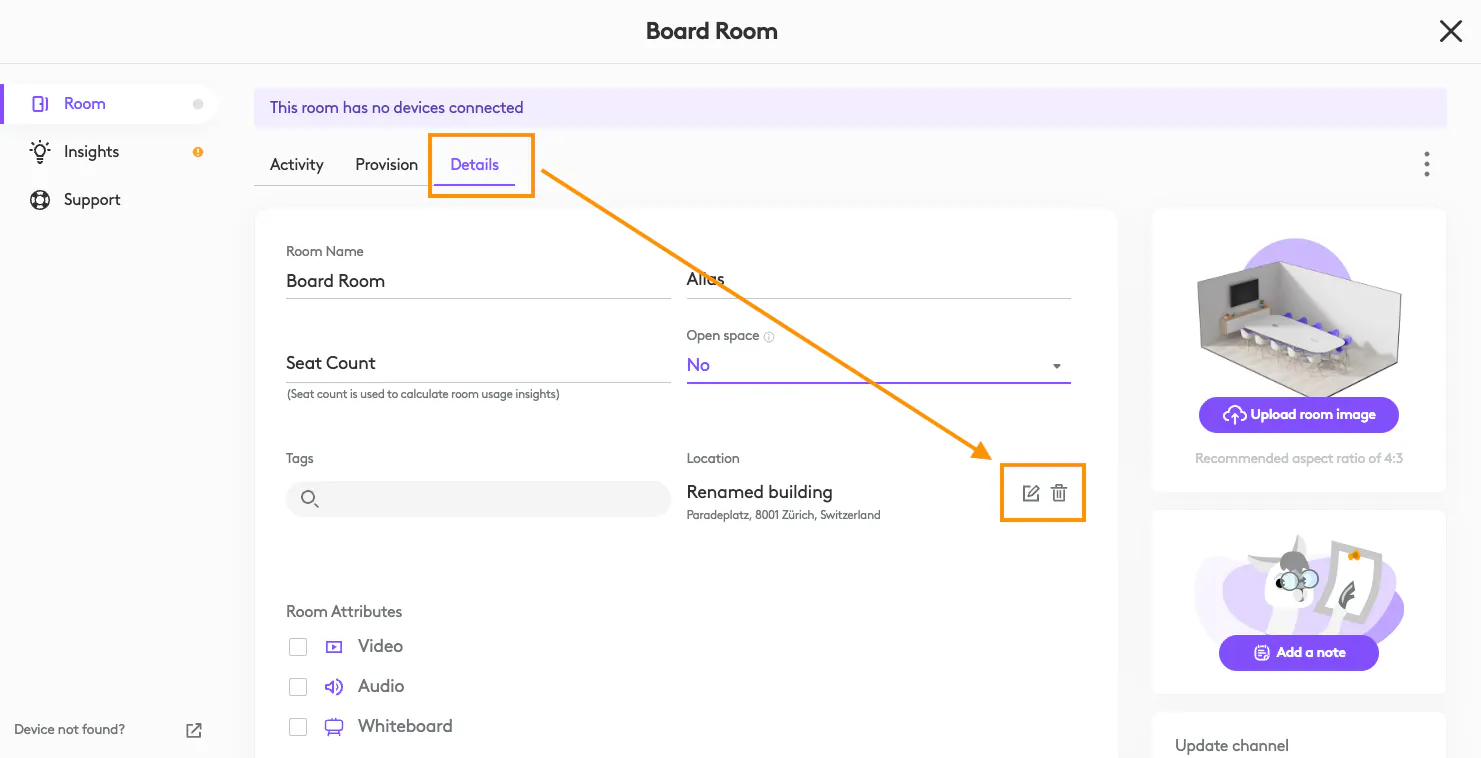
Task: Switch to the Activity tab
Action: click(x=296, y=165)
